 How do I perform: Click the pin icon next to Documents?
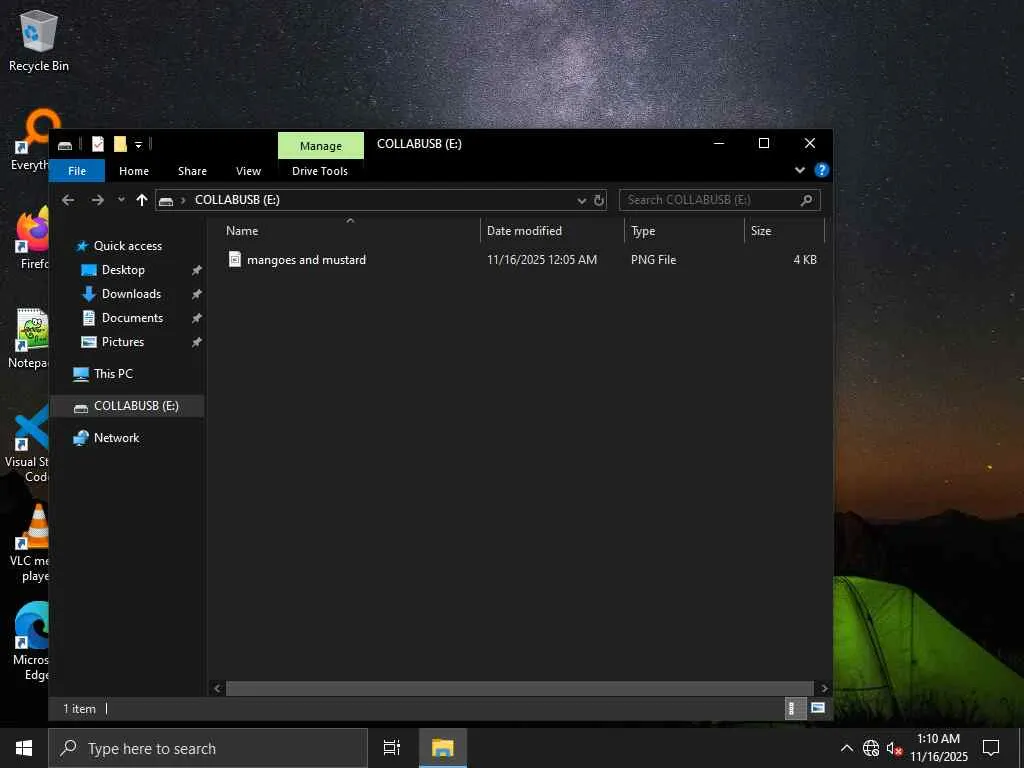click(197, 318)
